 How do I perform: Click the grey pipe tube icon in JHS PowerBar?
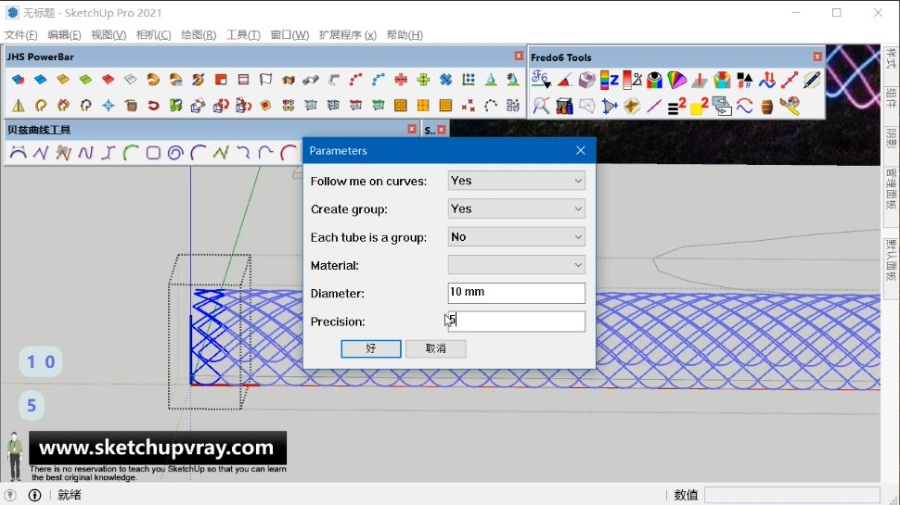[311, 79]
